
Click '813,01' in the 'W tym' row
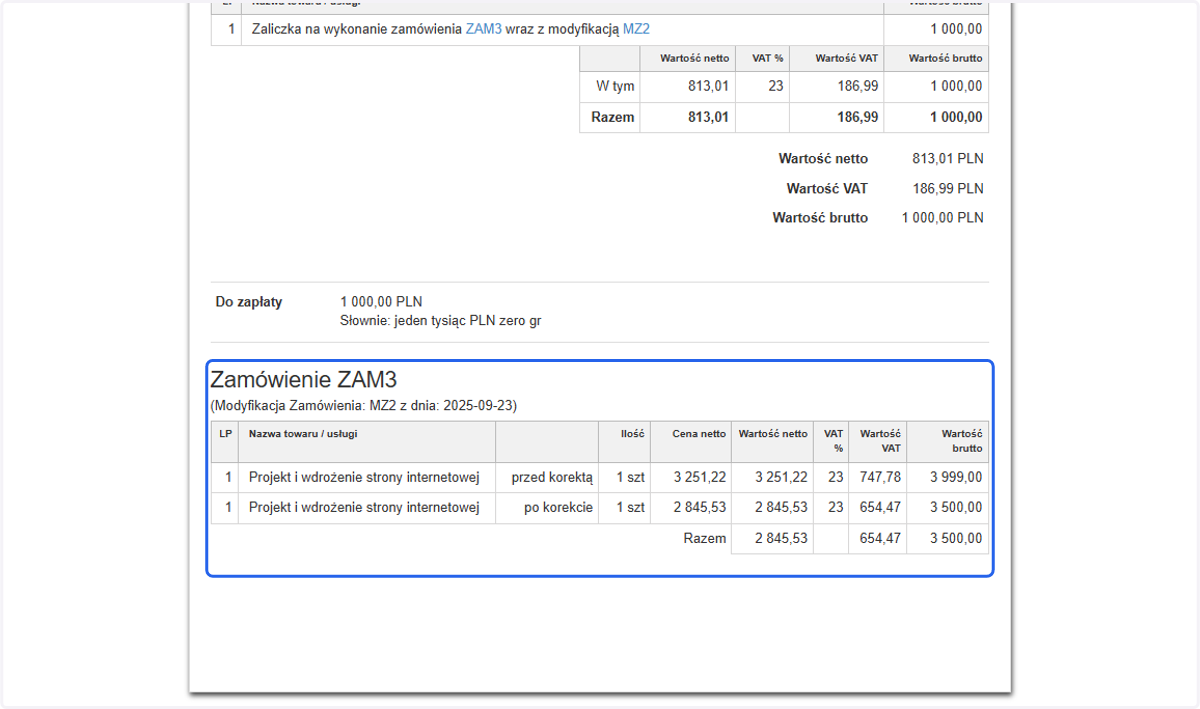[x=709, y=87]
